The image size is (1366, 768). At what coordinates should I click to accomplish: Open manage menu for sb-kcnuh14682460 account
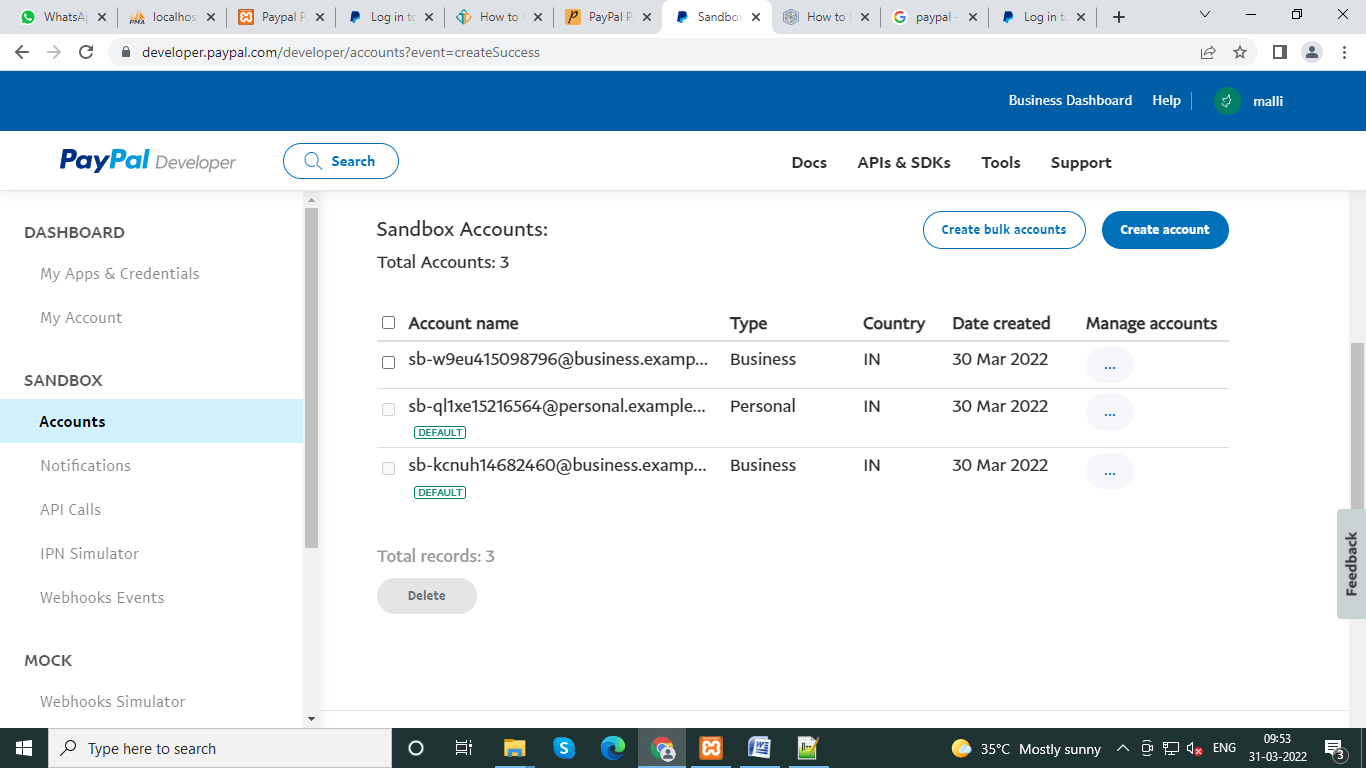(x=1109, y=471)
